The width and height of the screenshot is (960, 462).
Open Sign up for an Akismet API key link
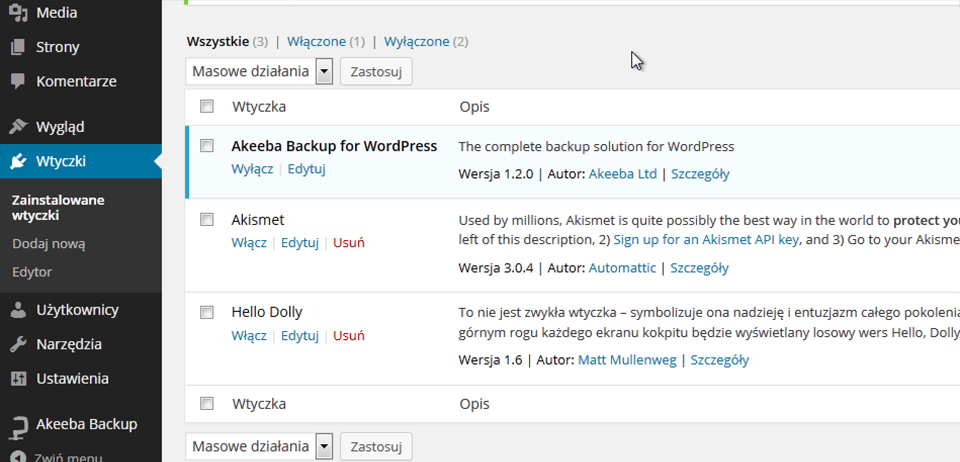(x=706, y=240)
